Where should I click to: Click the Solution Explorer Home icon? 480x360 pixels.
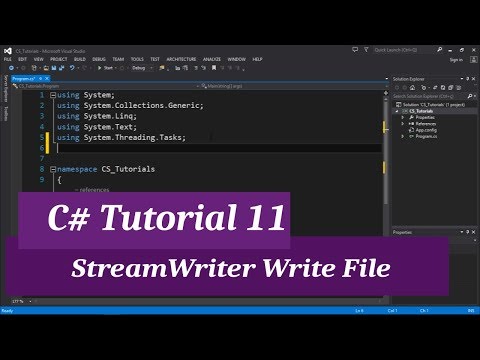tap(413, 88)
